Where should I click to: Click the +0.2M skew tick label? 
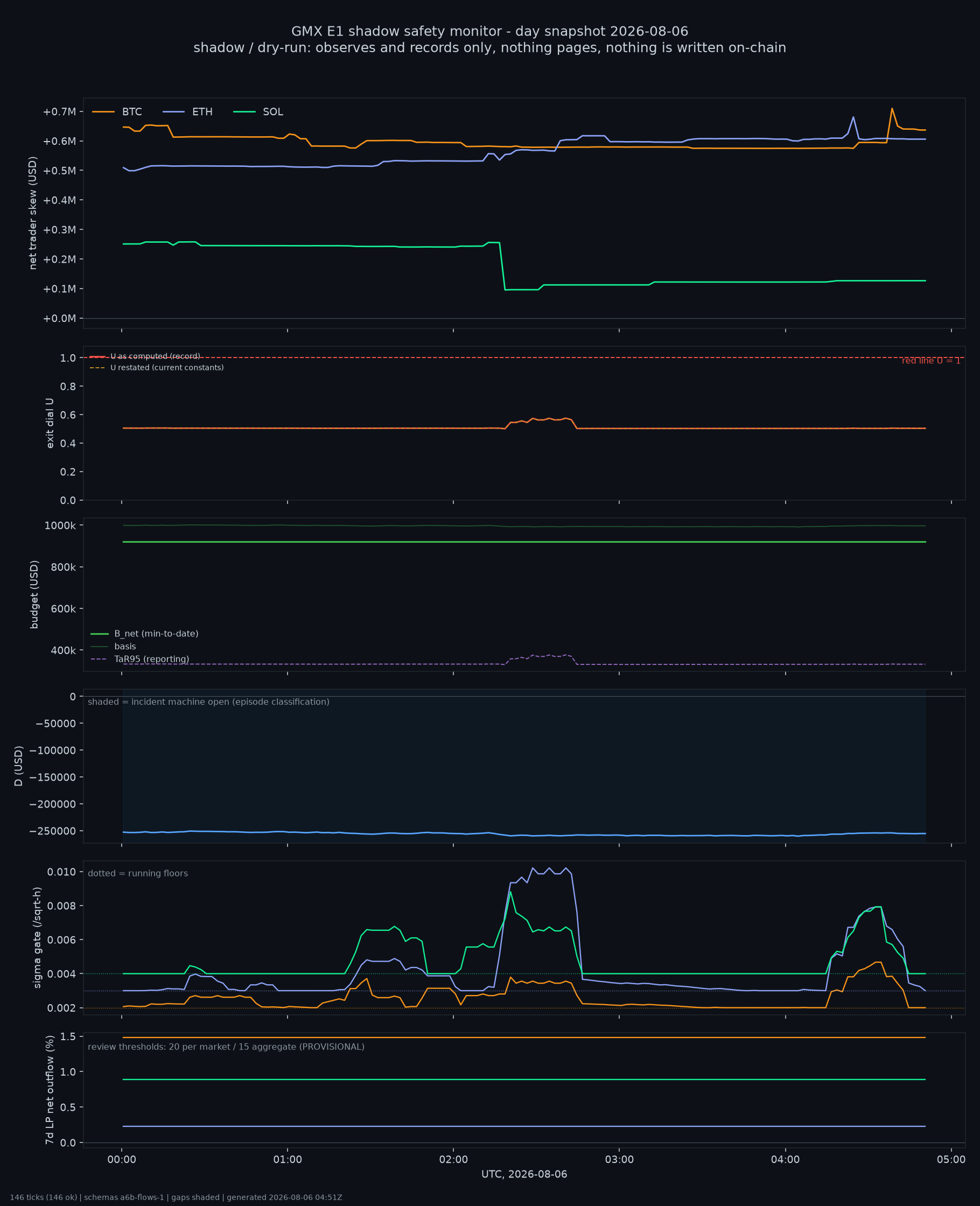[59, 260]
